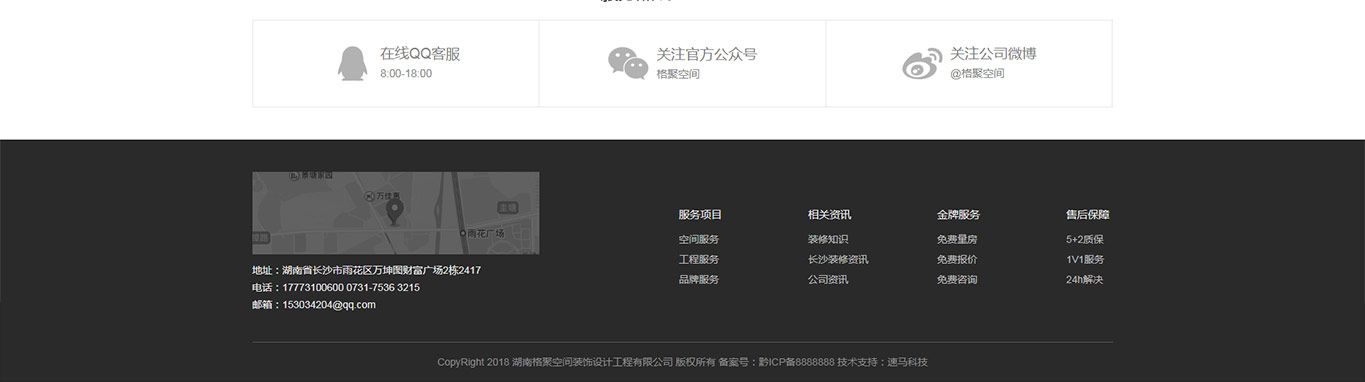Image resolution: width=1365 pixels, height=382 pixels.
Task: Open 1V1服务 link
Action: pos(1085,259)
